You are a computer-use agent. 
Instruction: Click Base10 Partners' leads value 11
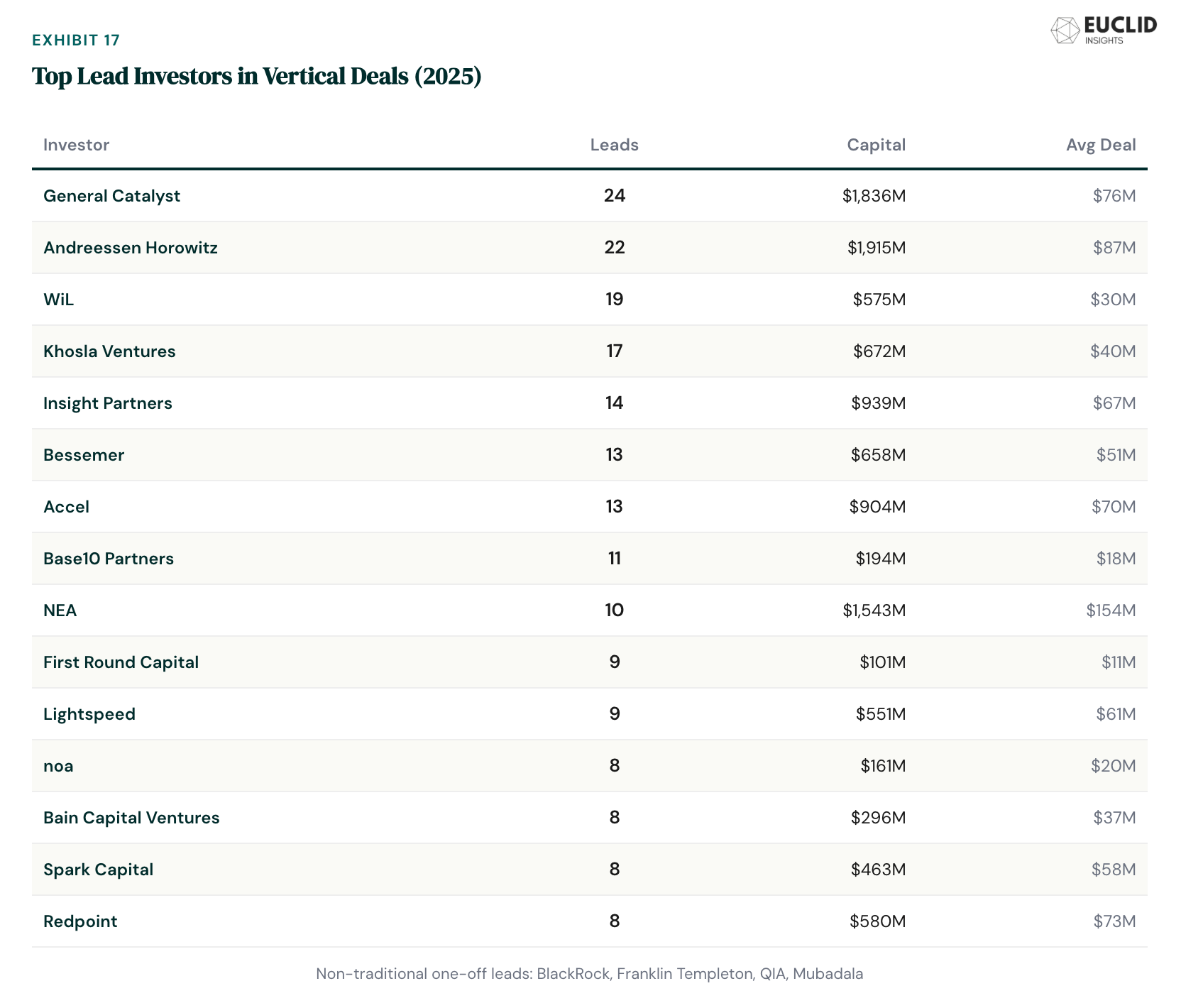coord(615,558)
